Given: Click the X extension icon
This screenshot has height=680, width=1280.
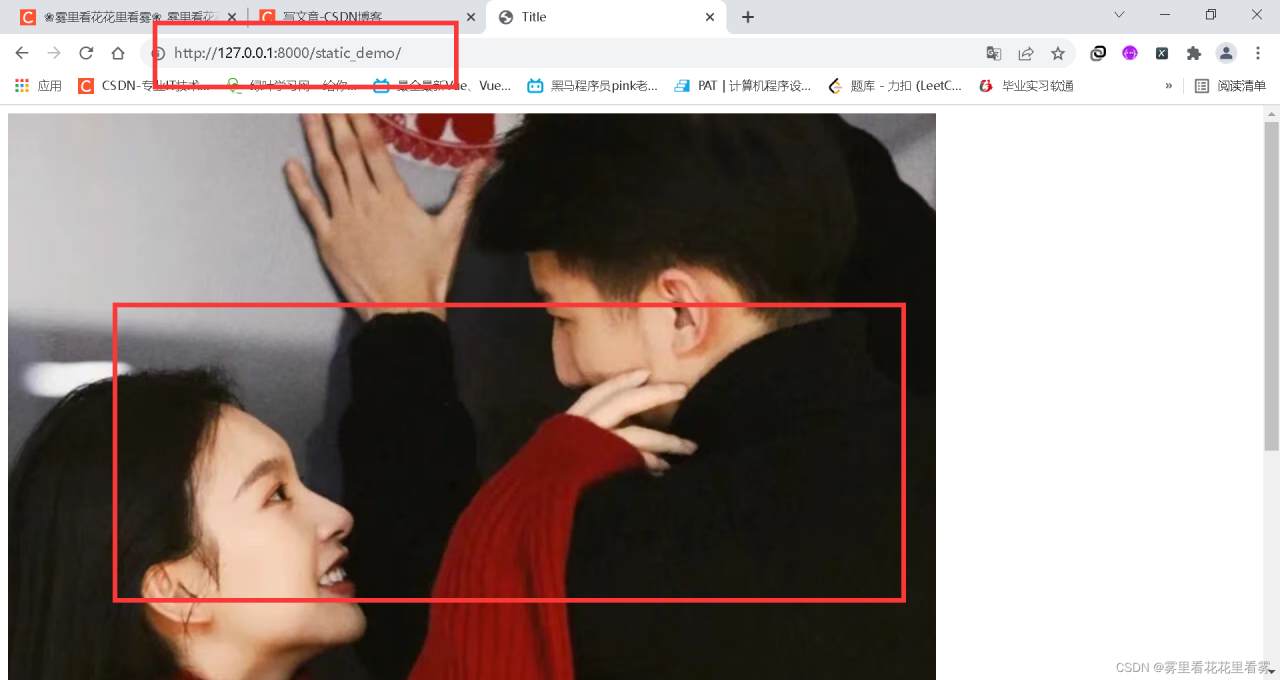Looking at the screenshot, I should point(1162,53).
